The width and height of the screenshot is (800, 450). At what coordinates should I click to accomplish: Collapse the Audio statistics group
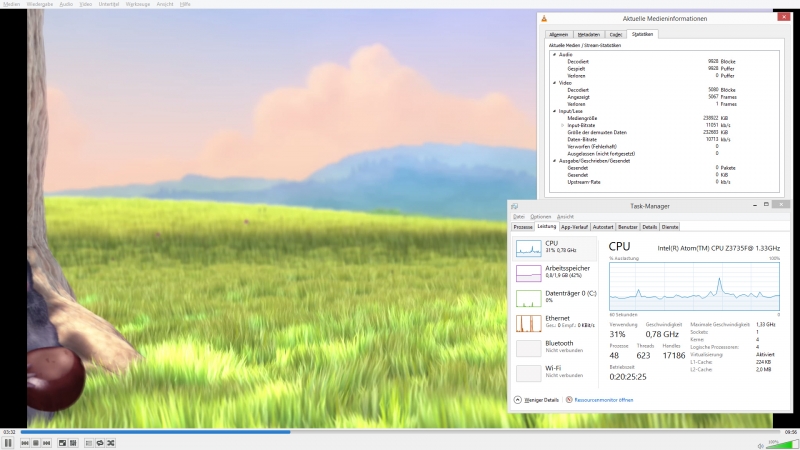pos(555,55)
